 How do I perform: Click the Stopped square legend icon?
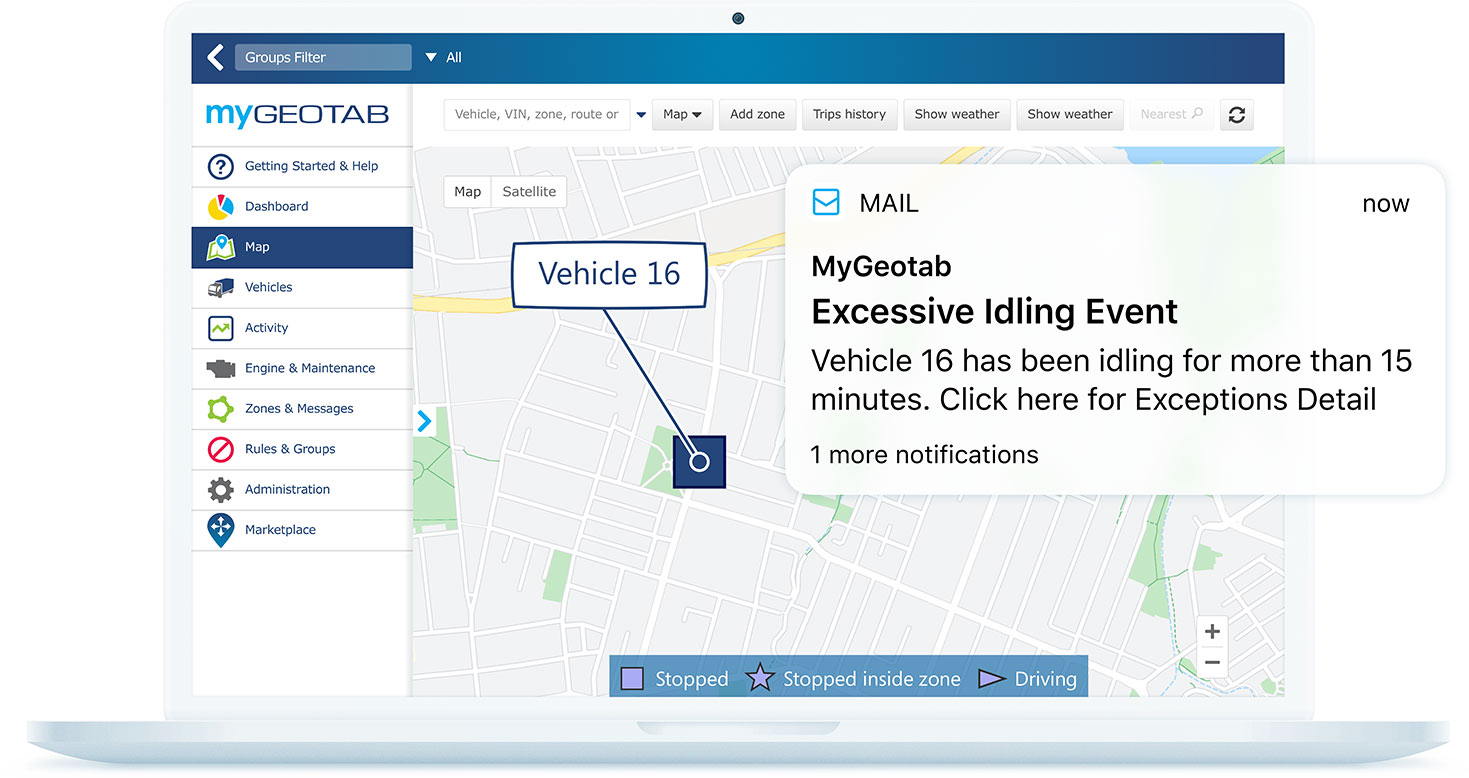[x=632, y=679]
